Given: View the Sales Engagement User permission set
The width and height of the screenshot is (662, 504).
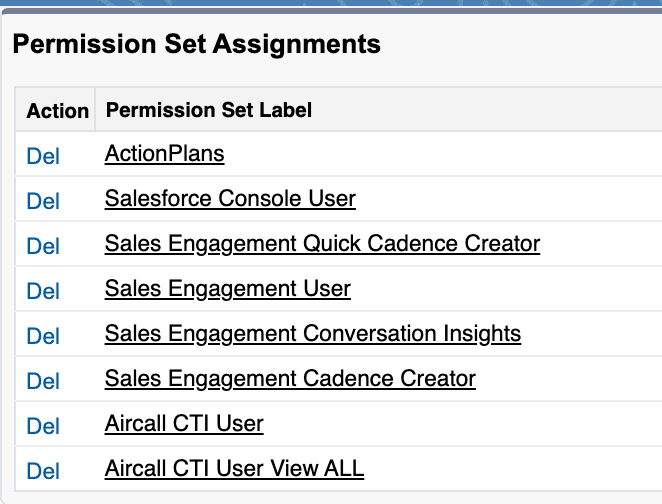Looking at the screenshot, I should [227, 289].
